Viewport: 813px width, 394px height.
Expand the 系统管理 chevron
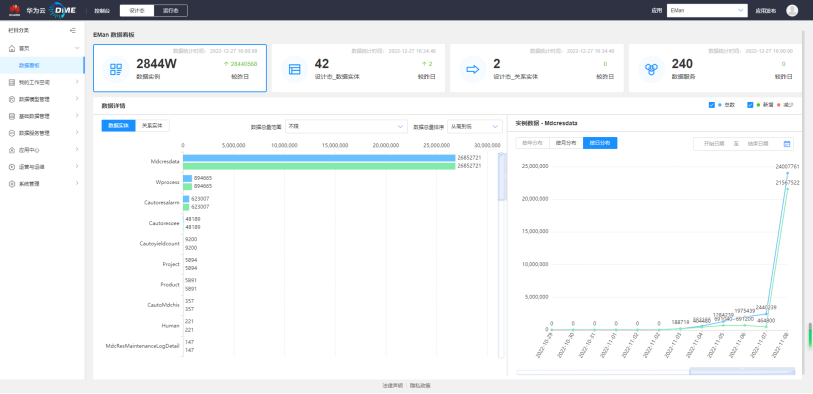tap(77, 184)
